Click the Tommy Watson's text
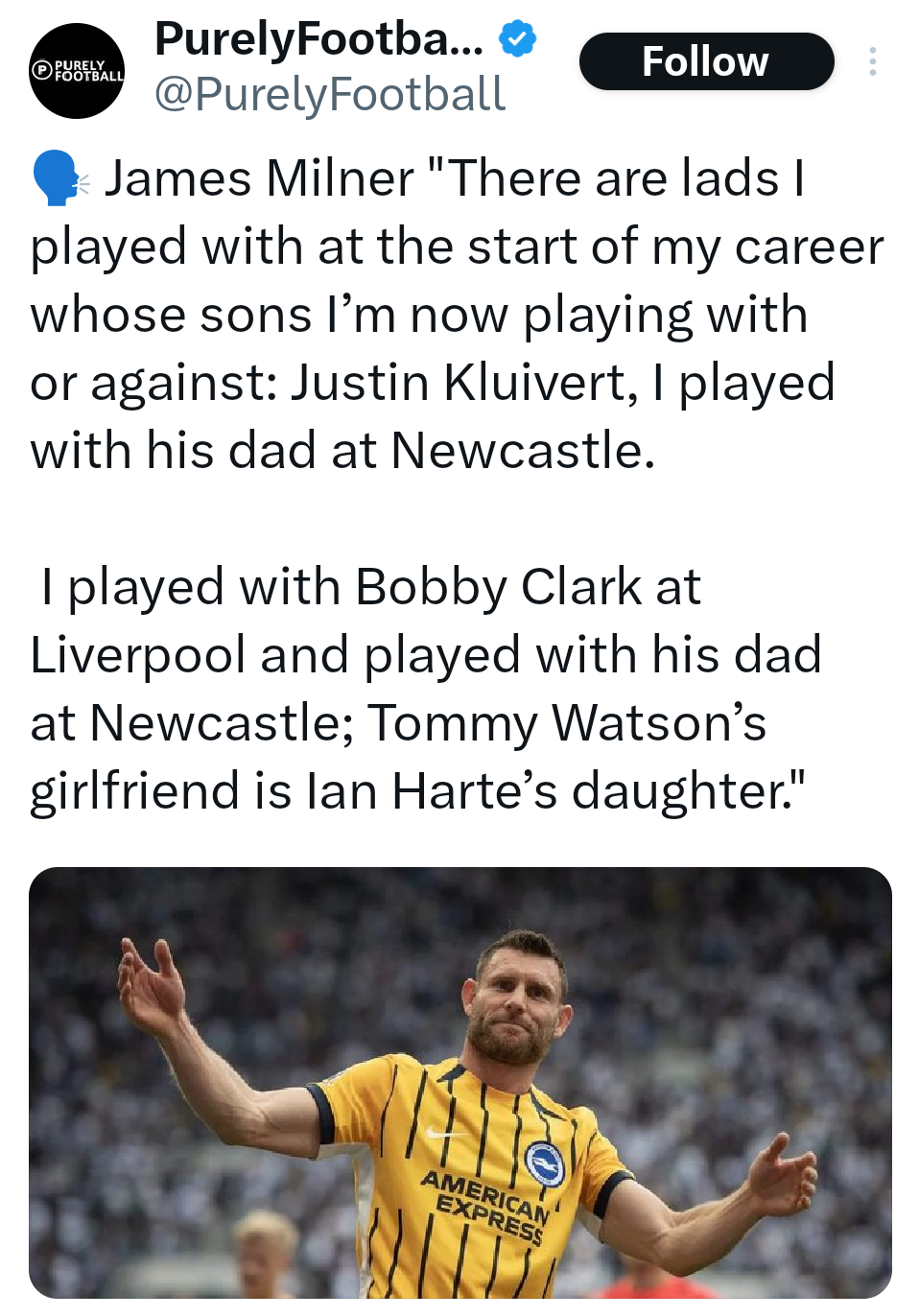The width and height of the screenshot is (919, 1316). (567, 723)
